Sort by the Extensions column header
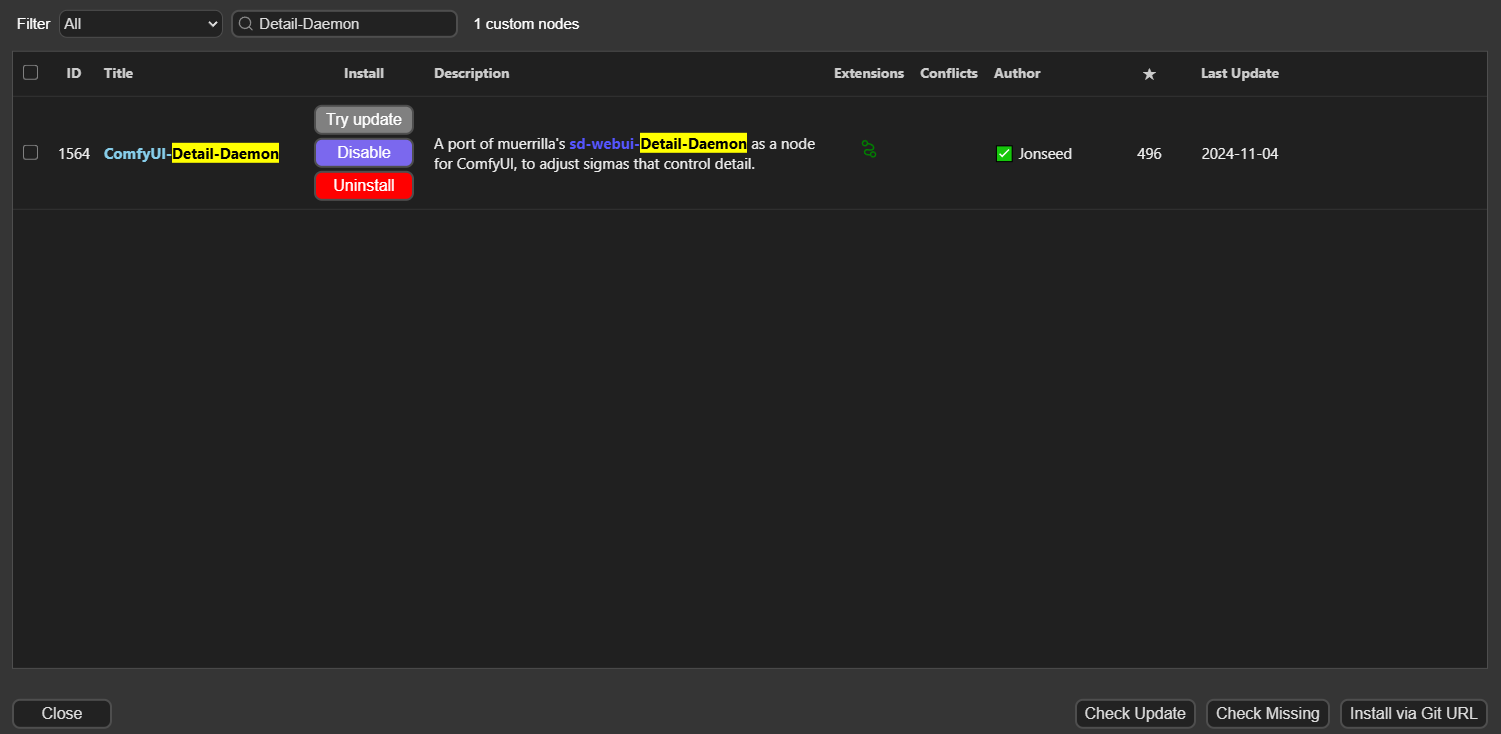Image resolution: width=1501 pixels, height=734 pixels. tap(869, 73)
